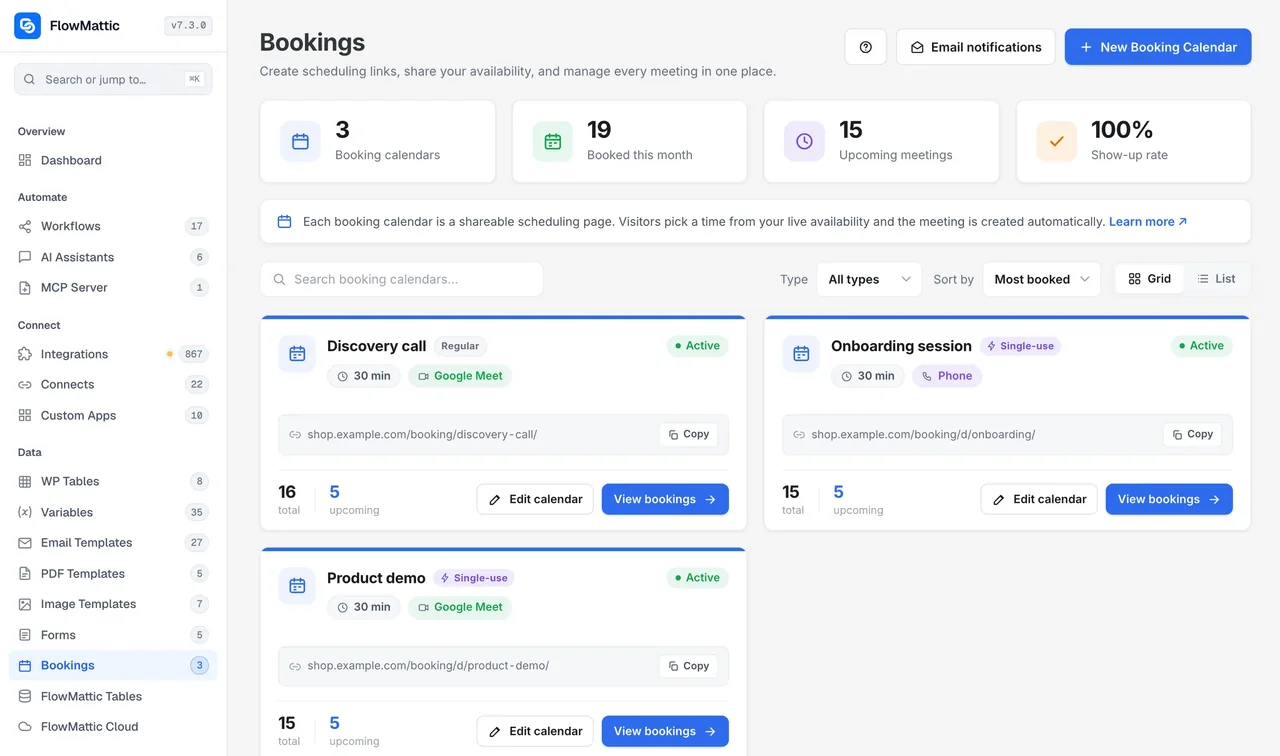Edit the Product demo calendar
1280x756 pixels.
[535, 731]
